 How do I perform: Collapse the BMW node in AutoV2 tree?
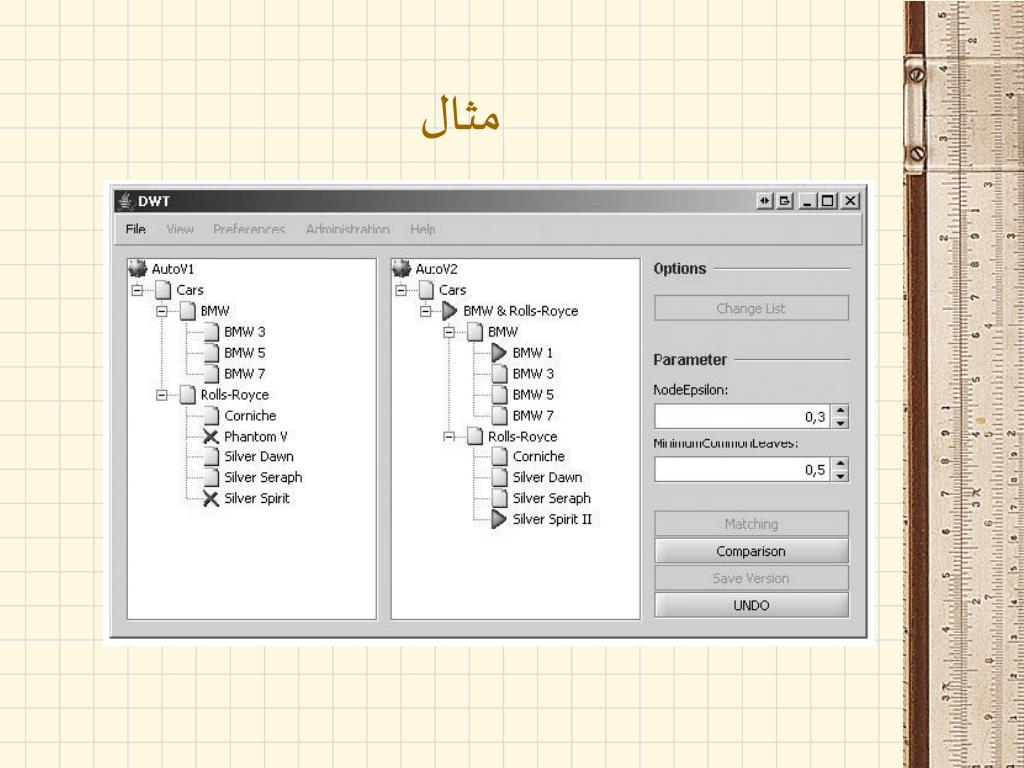point(449,332)
